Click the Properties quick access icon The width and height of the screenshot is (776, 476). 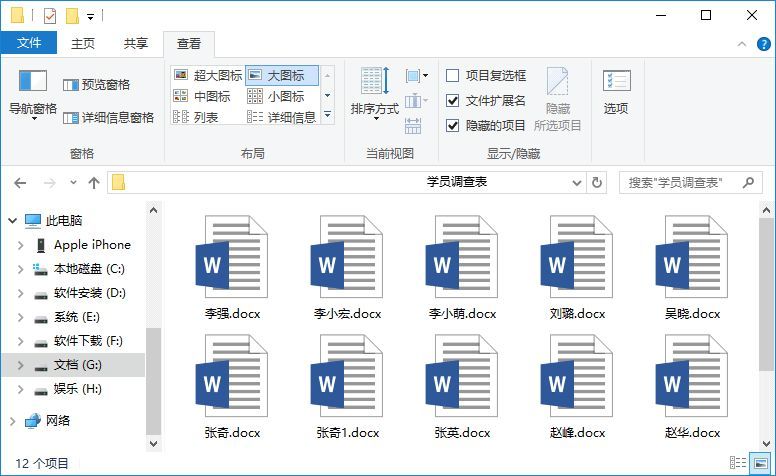click(49, 16)
